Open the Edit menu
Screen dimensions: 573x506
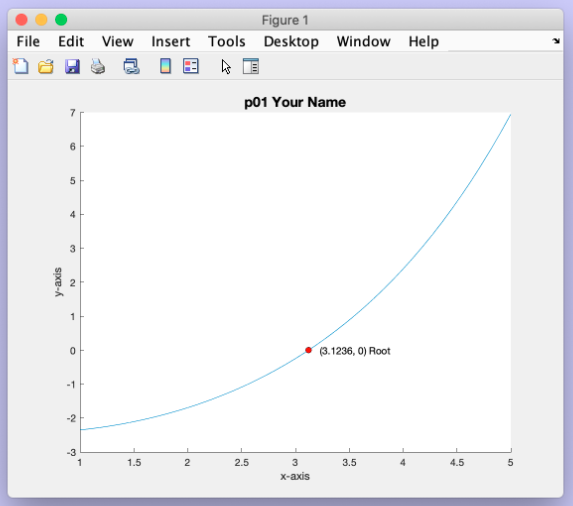point(71,41)
